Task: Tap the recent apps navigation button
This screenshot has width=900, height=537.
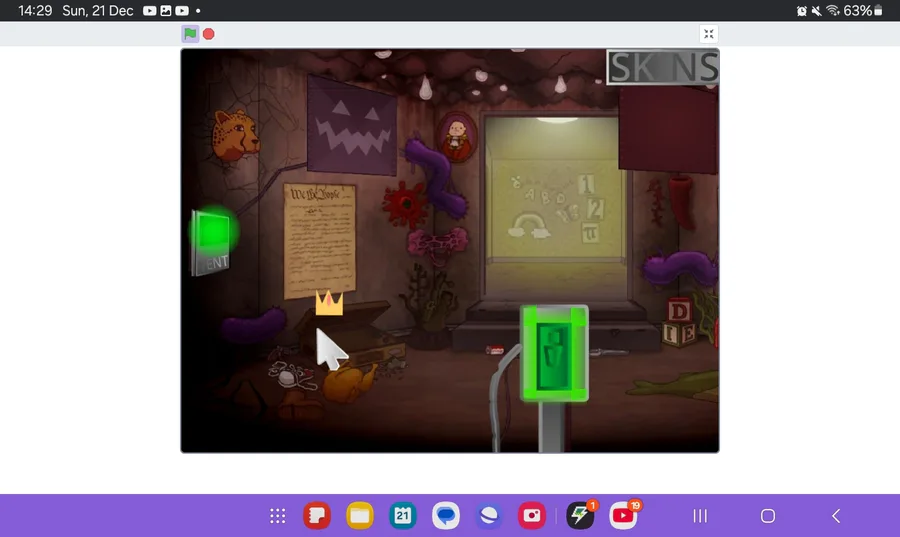Action: point(700,516)
